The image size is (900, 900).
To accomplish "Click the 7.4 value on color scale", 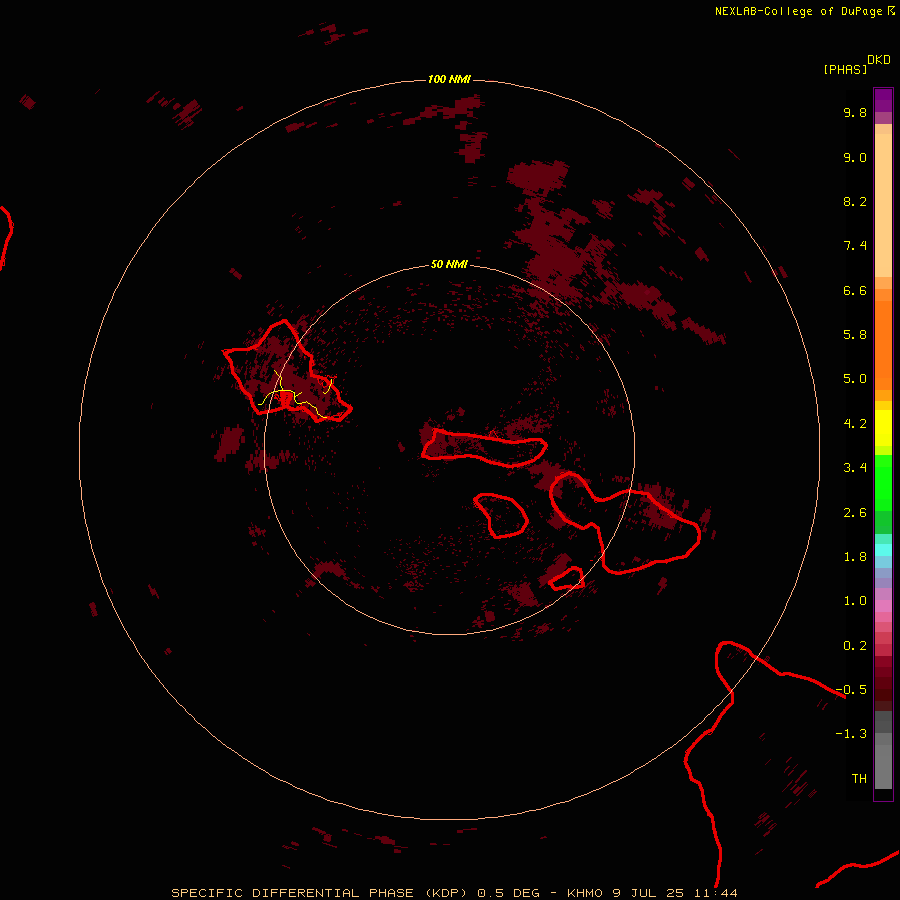I will (x=855, y=246).
